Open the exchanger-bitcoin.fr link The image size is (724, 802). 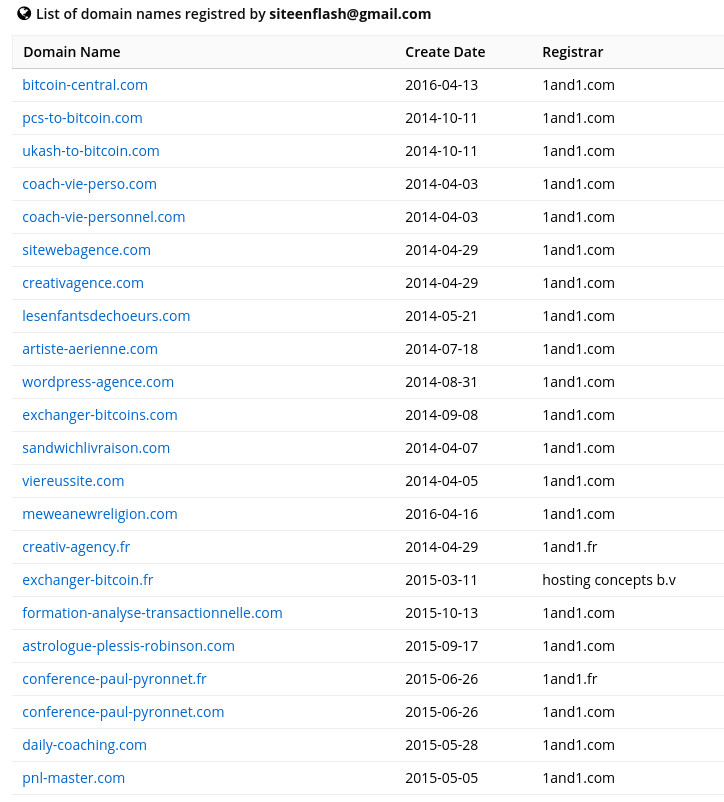[88, 580]
